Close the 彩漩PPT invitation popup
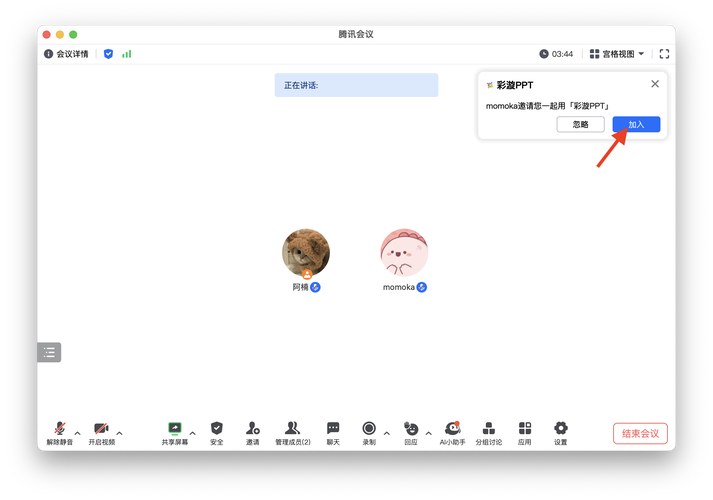Screen dimensions: 713x500 (655, 84)
